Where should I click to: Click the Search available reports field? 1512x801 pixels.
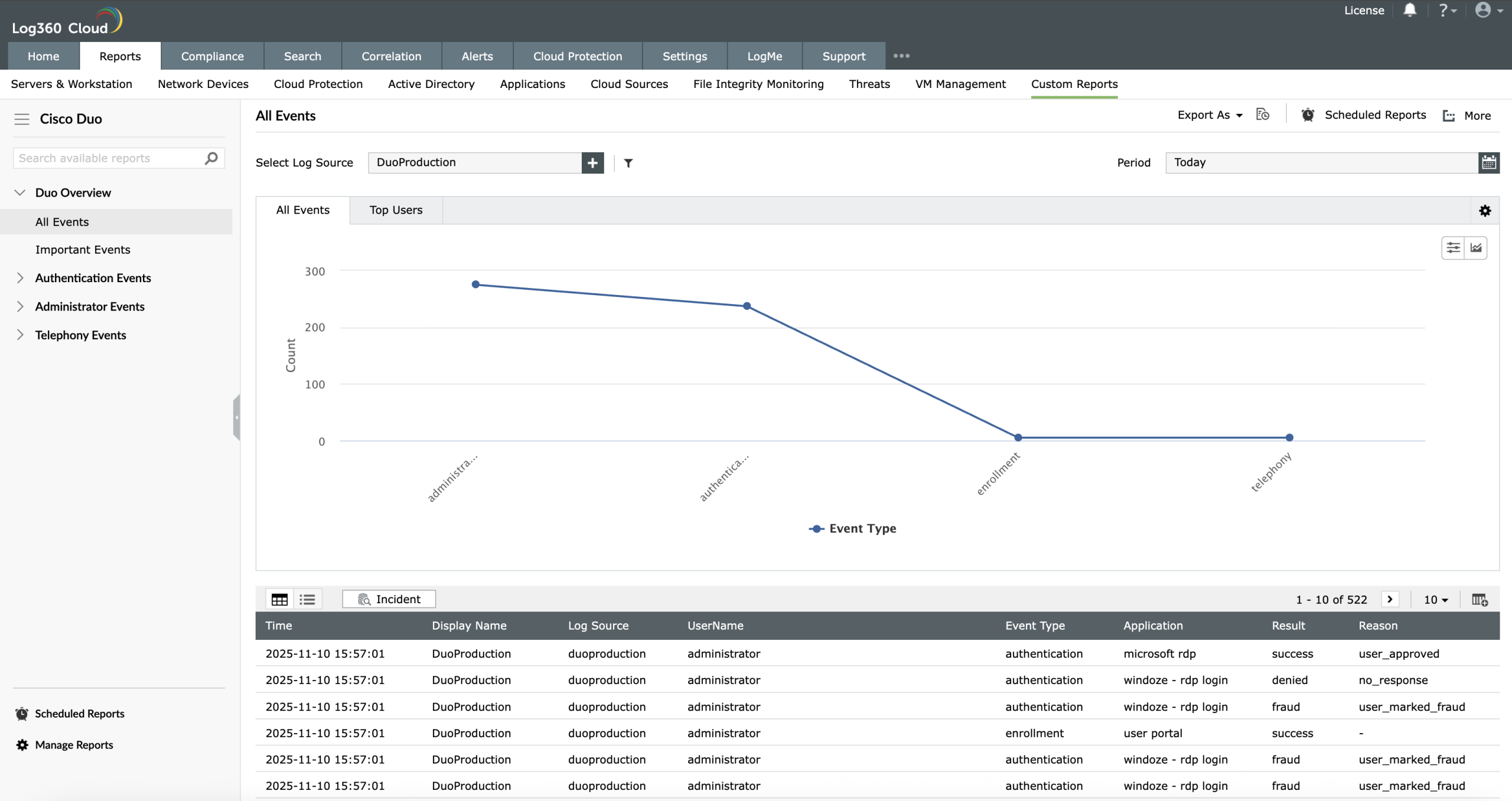109,158
